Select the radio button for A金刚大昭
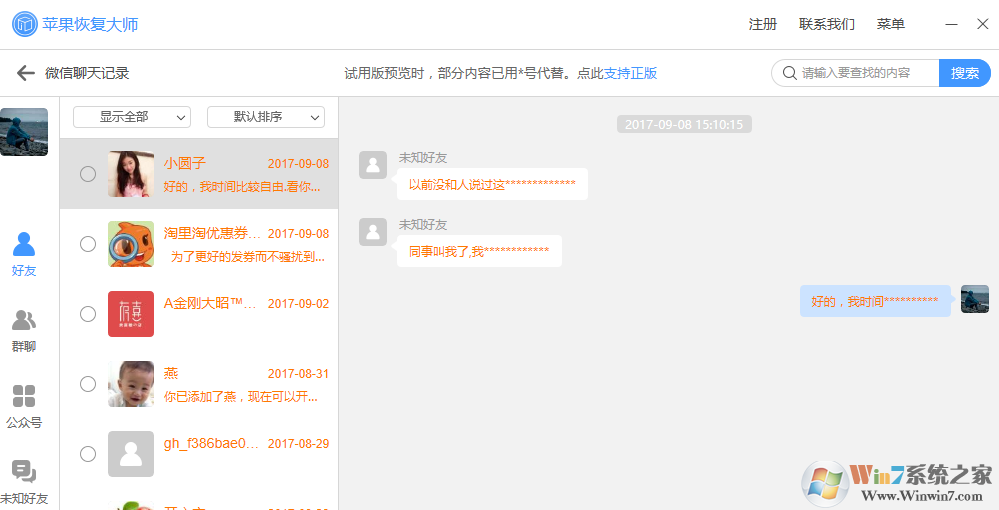 88,314
